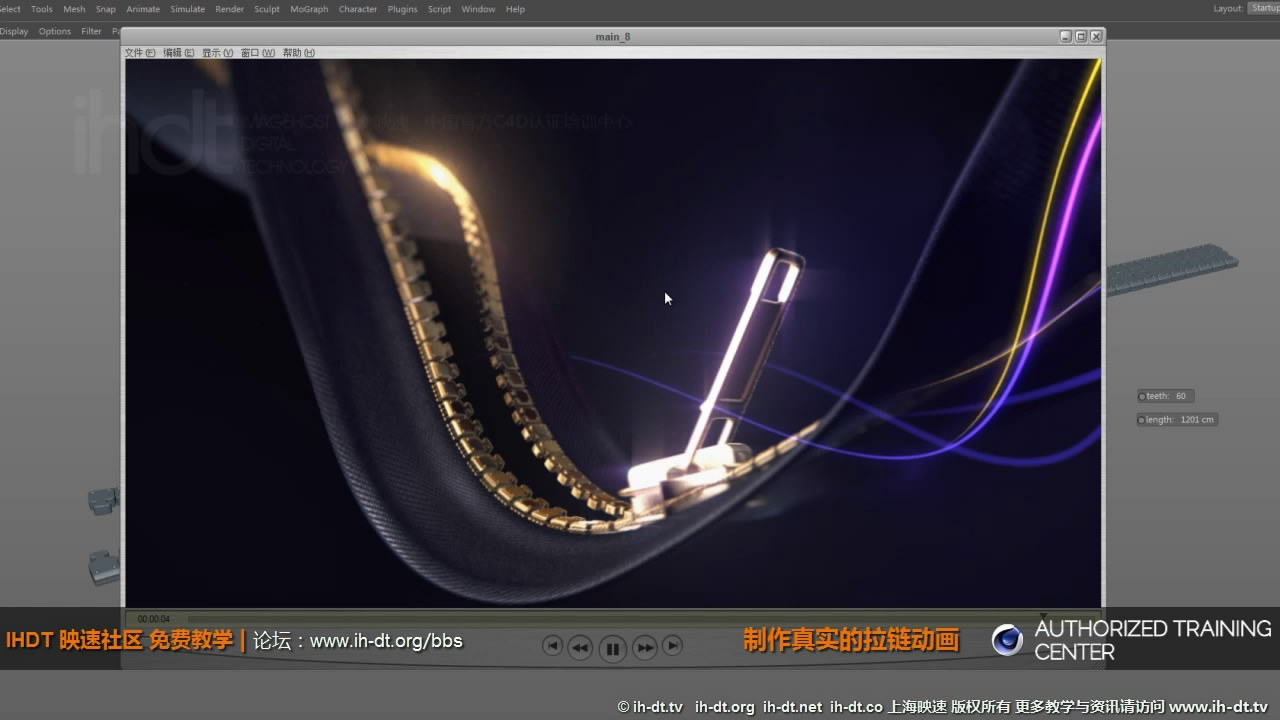
Task: Fast-forward the animation playback
Action: click(645, 648)
